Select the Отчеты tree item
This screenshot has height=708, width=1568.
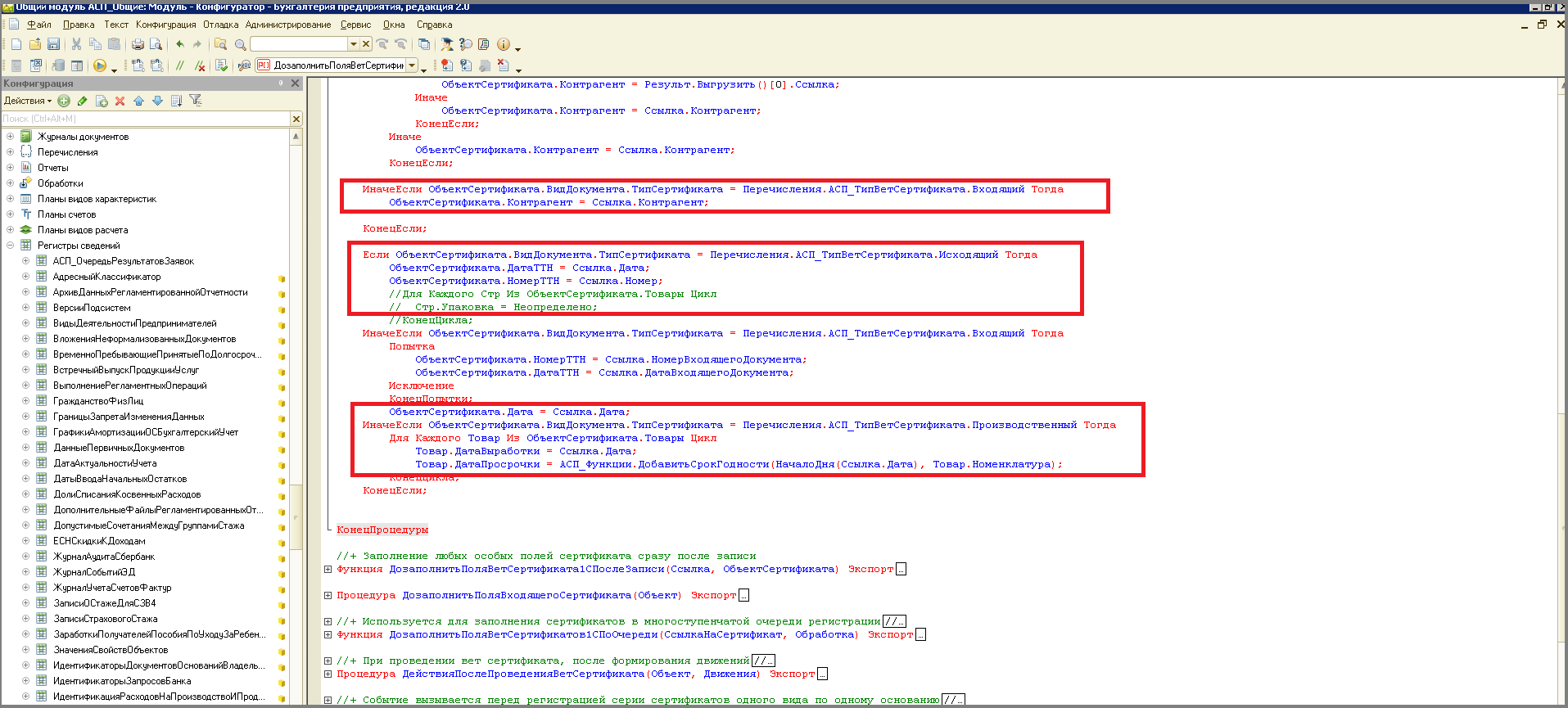(52, 168)
